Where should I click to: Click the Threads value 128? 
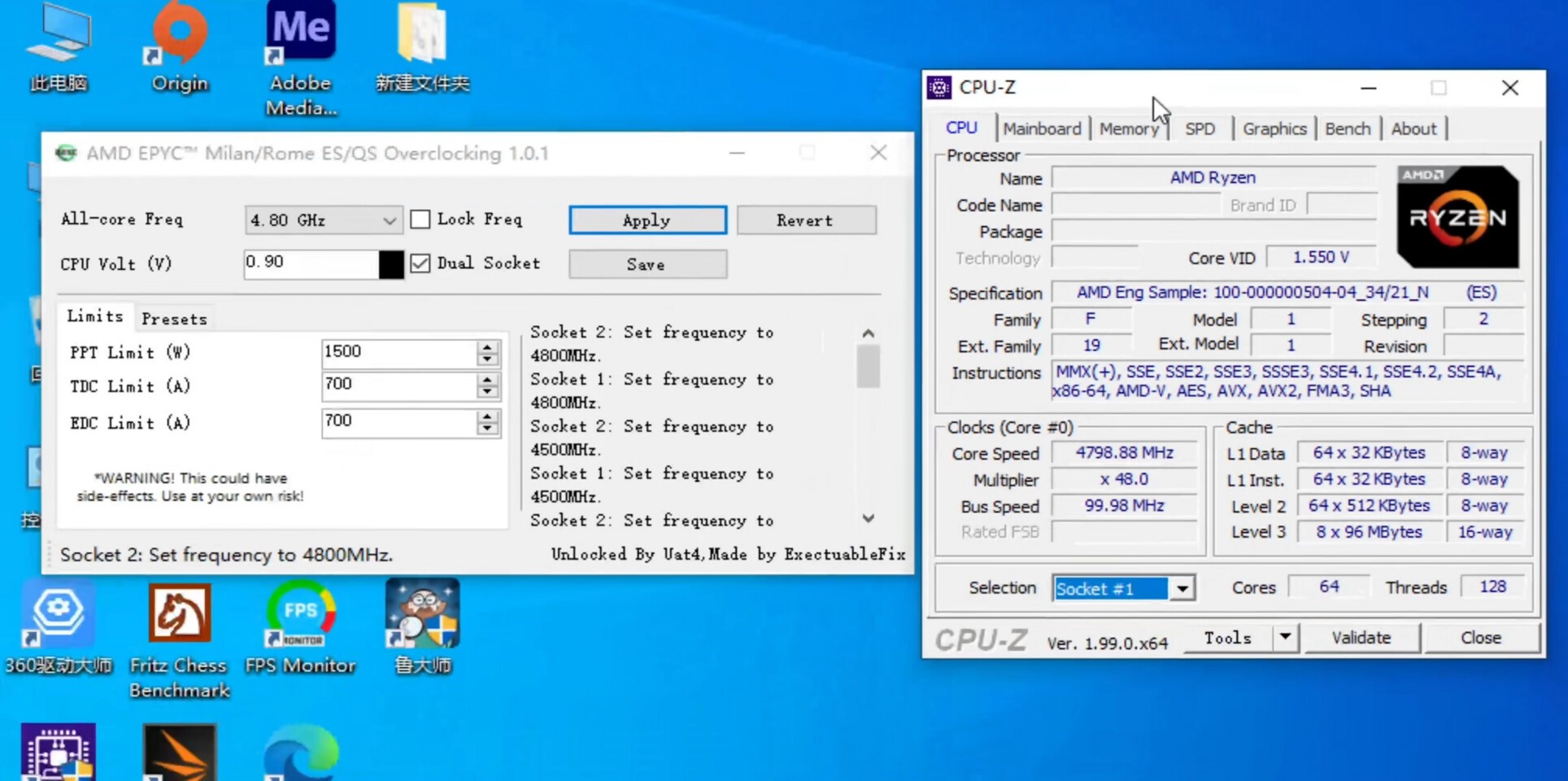point(1492,587)
